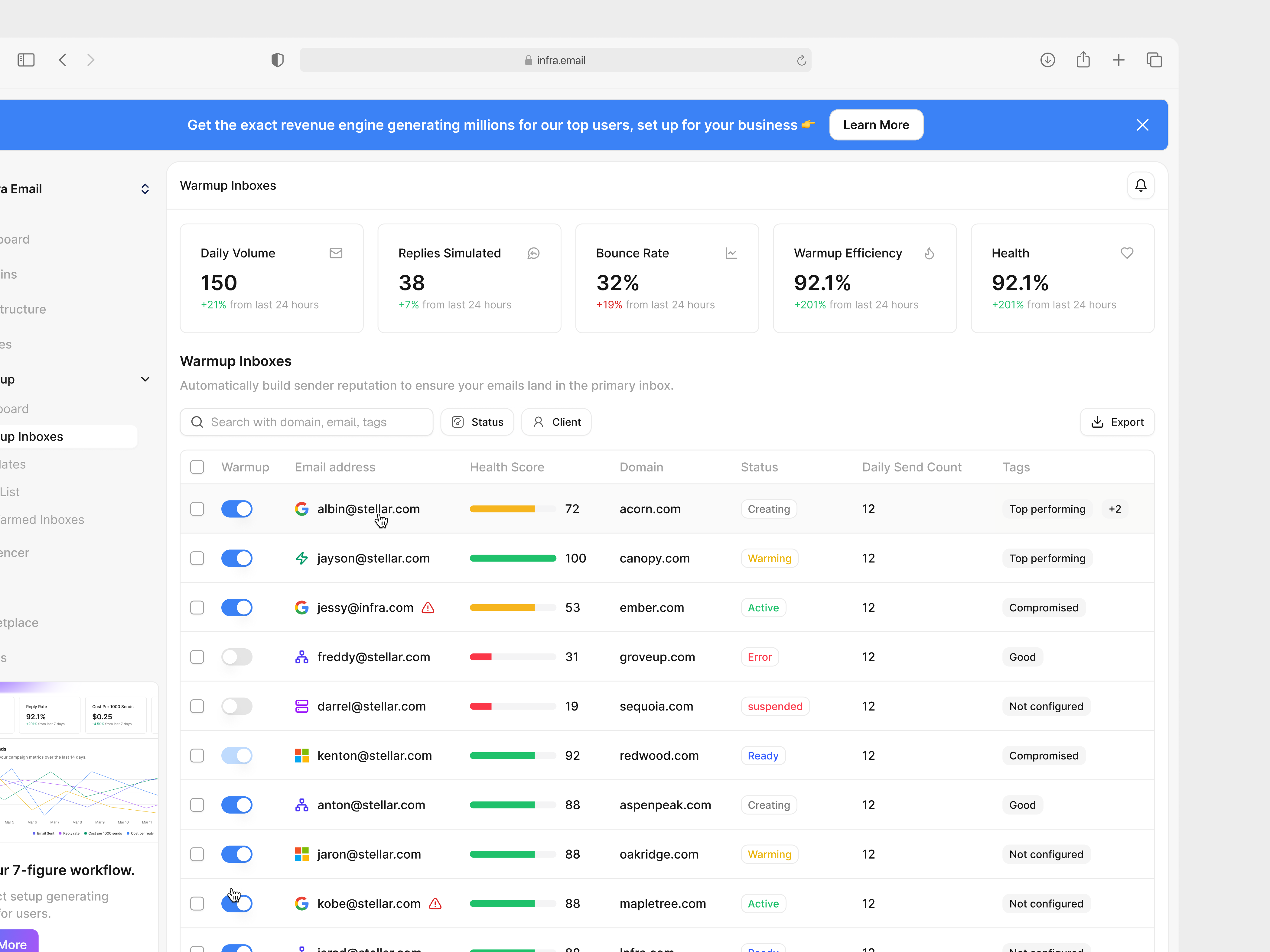The image size is (1270, 952).
Task: Click the heart icon on Health card
Action: coord(1127,253)
